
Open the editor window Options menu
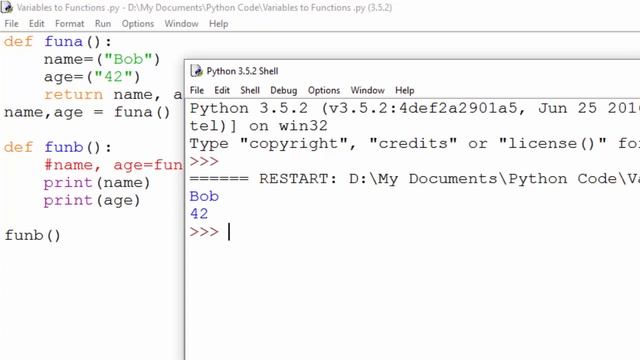pos(138,24)
